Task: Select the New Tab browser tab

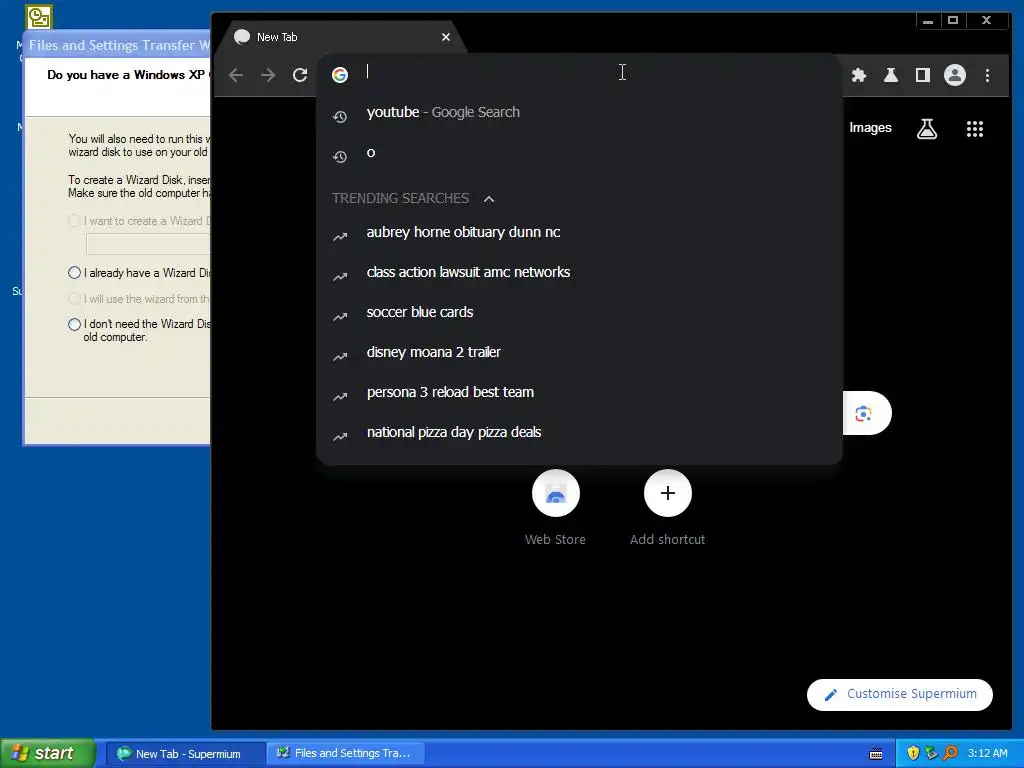Action: (340, 37)
